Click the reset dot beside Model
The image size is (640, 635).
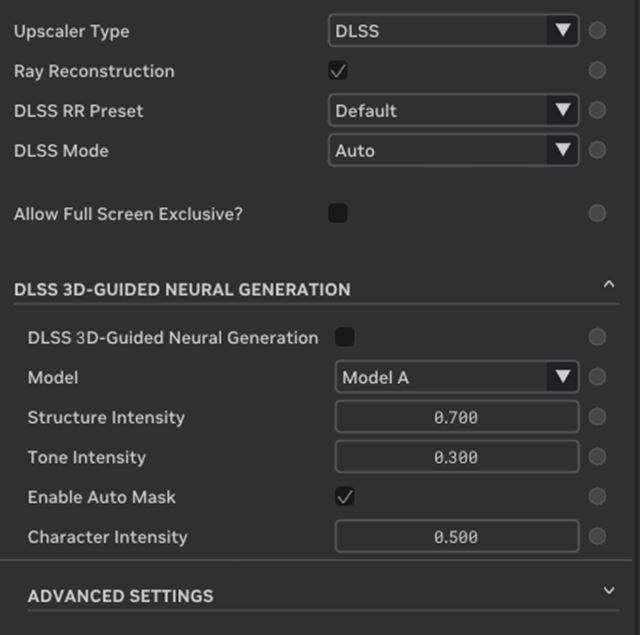[597, 377]
